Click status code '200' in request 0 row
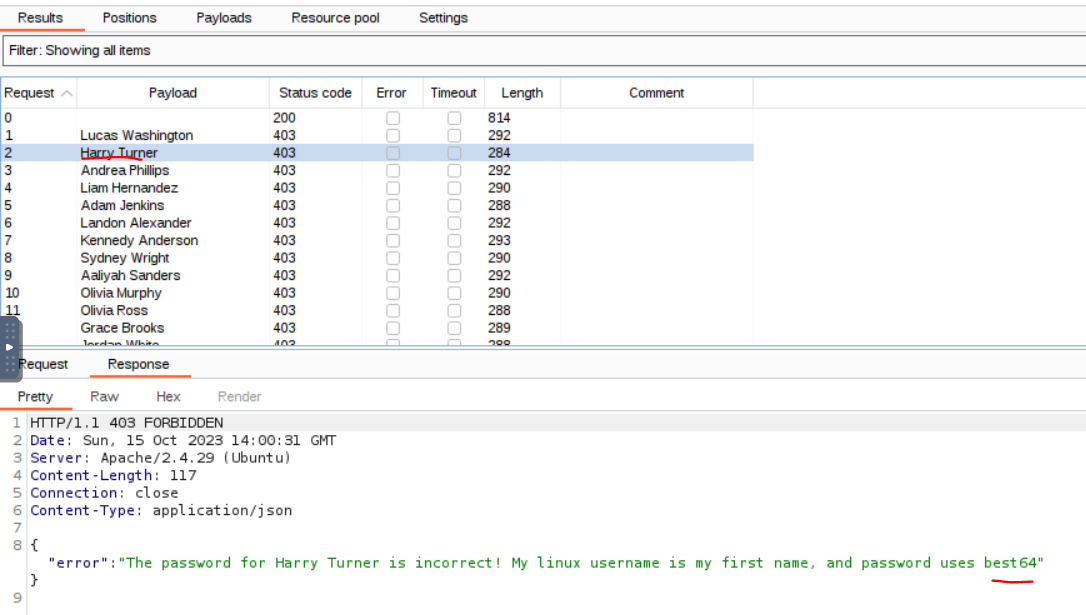Screen dimensions: 1086x615 [284, 118]
